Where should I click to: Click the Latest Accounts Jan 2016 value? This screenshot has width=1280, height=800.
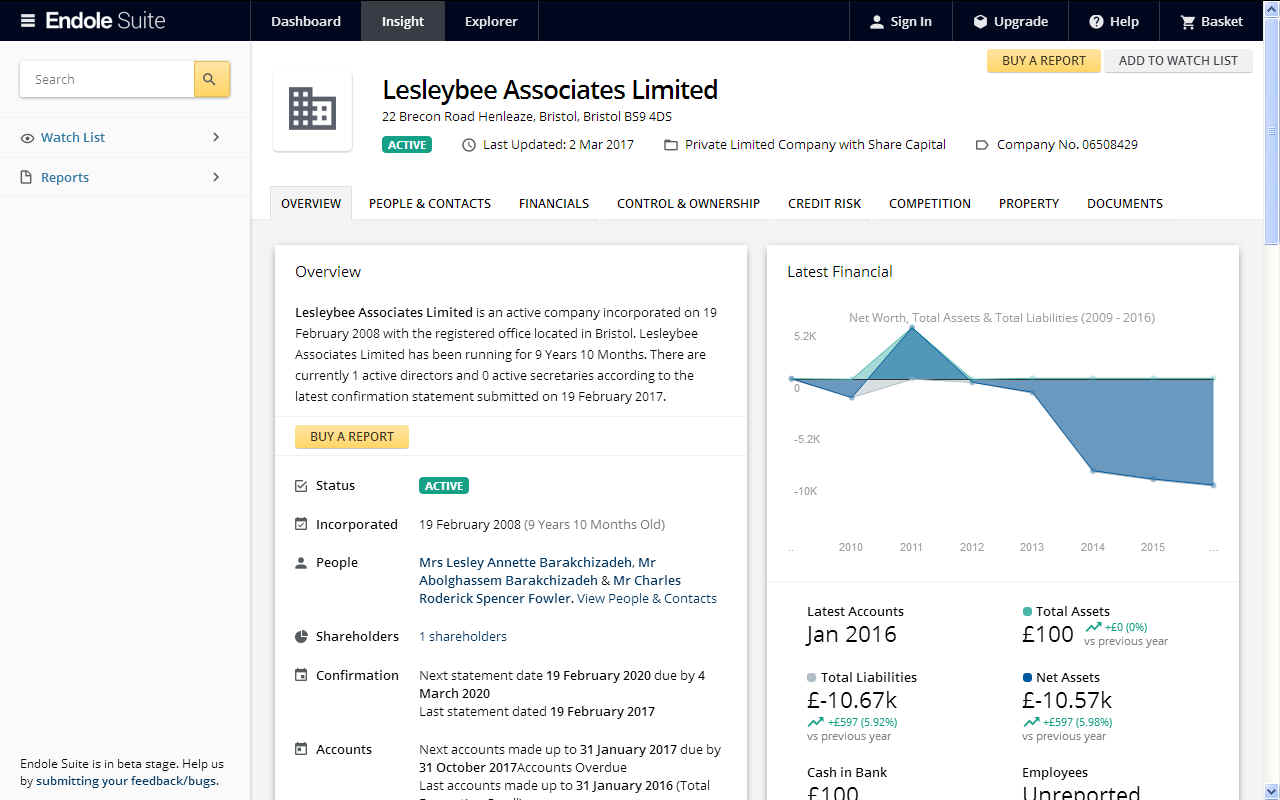point(852,635)
